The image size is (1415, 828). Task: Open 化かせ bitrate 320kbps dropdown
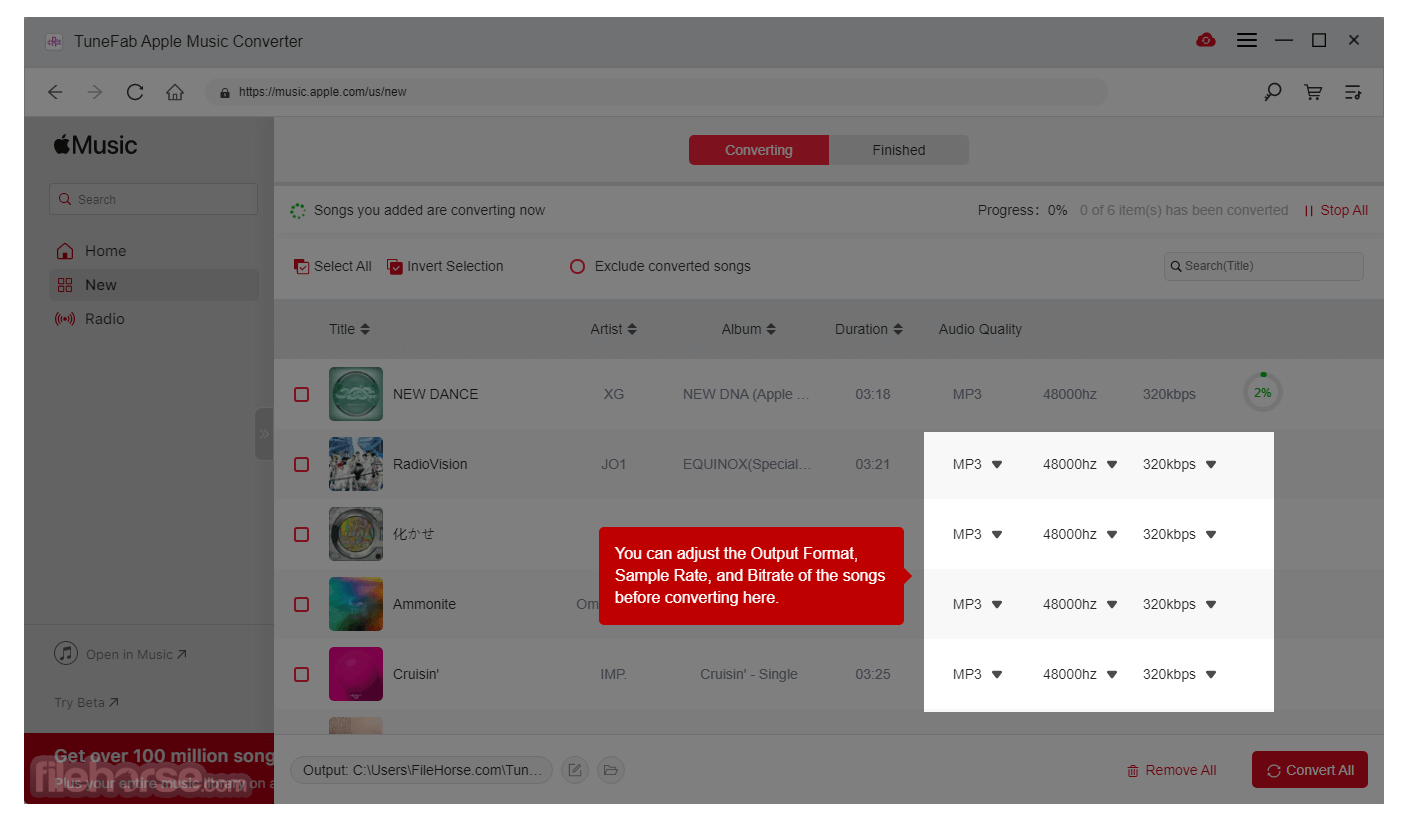(1180, 534)
